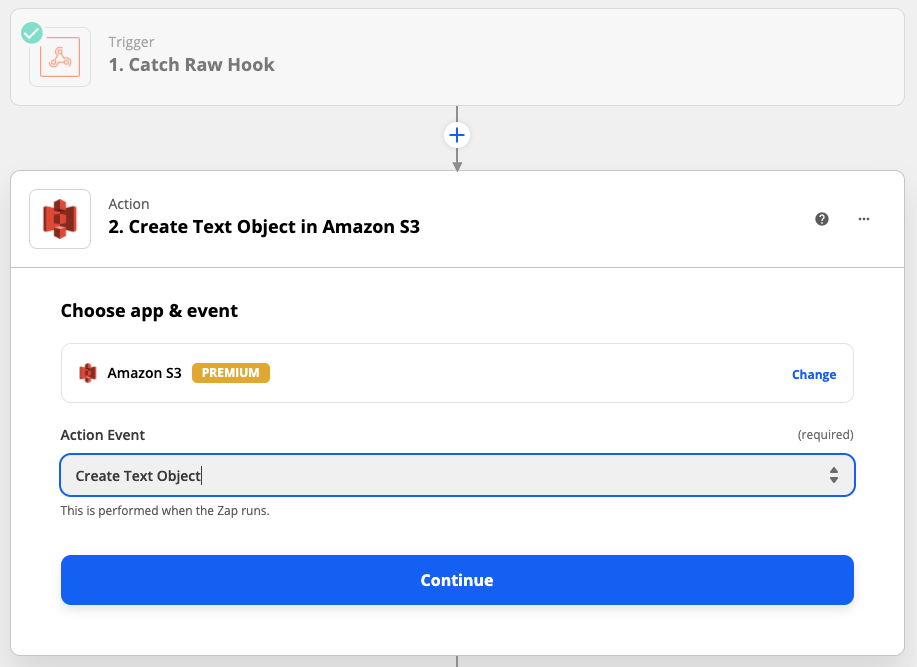Viewport: 917px width, 667px height.
Task: Open the three-dot more options menu
Action: [x=864, y=219]
